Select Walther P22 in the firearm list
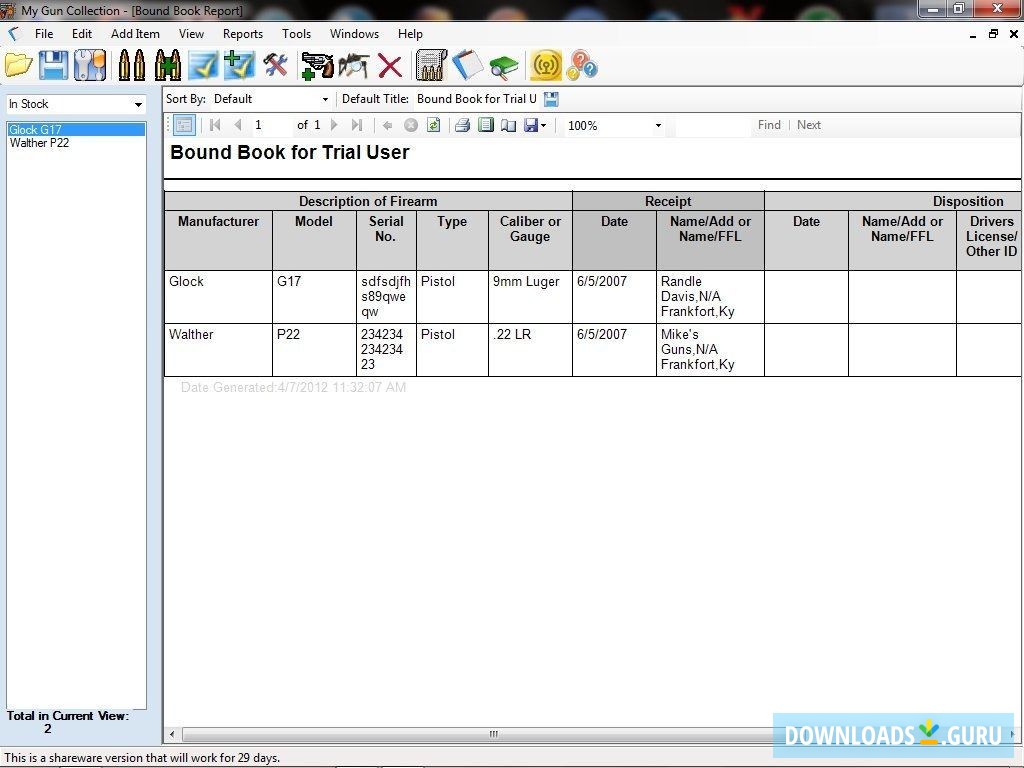Screen dimensions: 1024x768 tap(40, 143)
